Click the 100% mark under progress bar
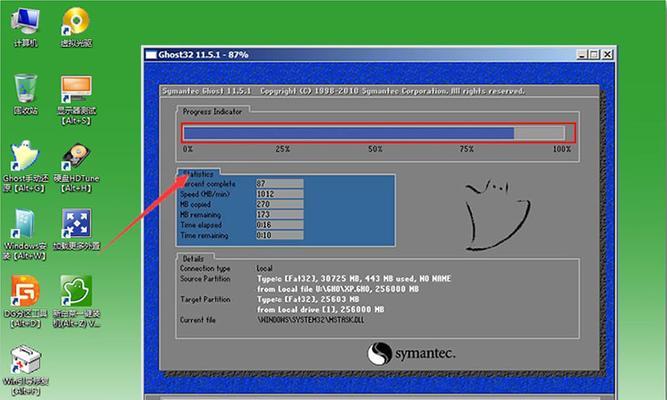 coord(562,149)
